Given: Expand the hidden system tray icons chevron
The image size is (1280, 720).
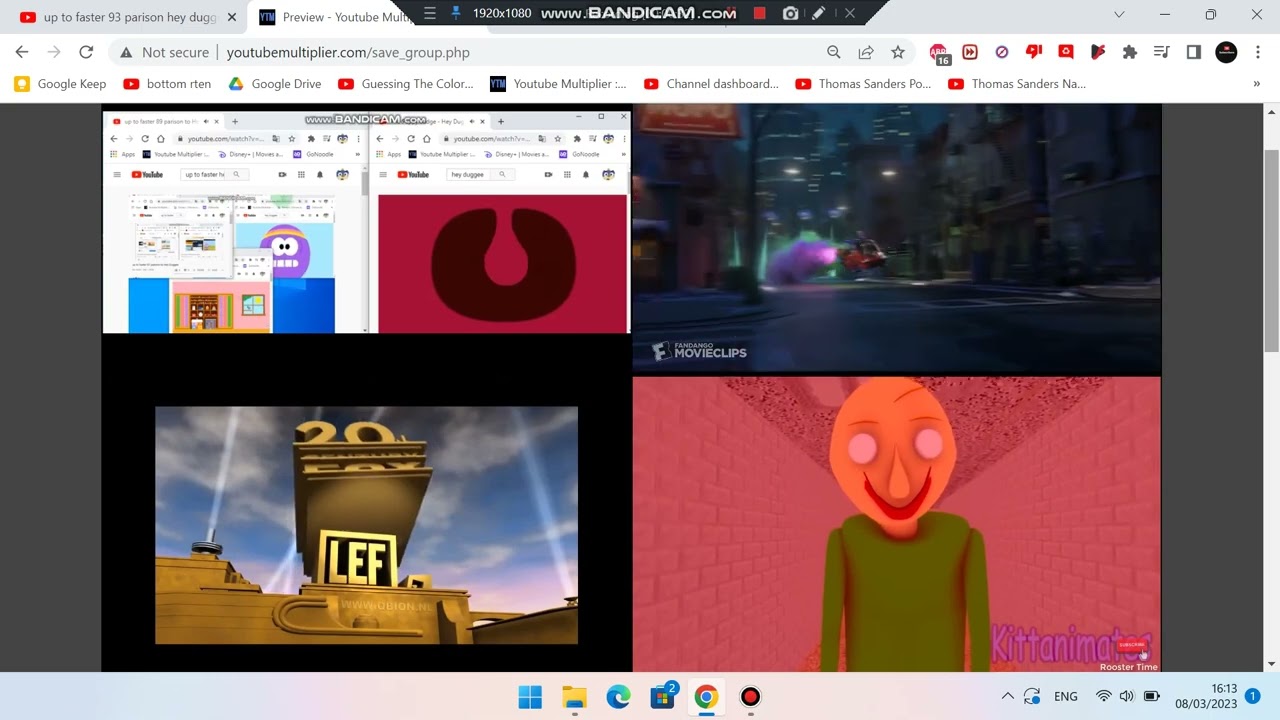Looking at the screenshot, I should pyautogui.click(x=1007, y=696).
